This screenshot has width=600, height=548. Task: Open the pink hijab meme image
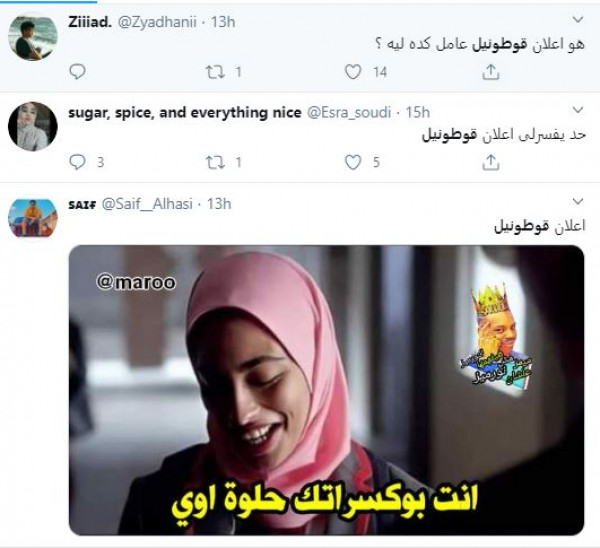click(326, 390)
